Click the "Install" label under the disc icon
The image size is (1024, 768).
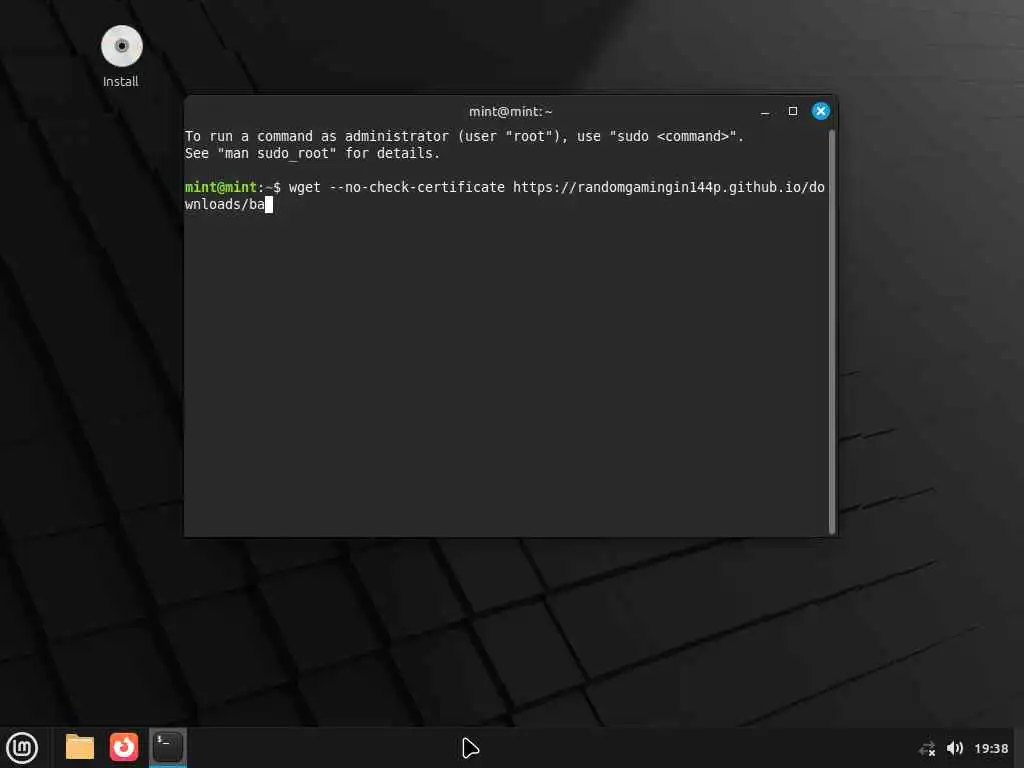point(121,82)
